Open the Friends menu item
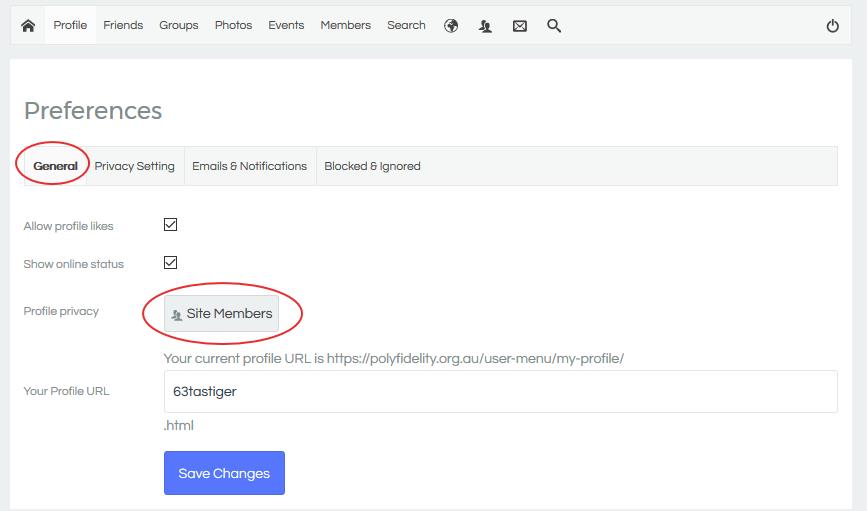The width and height of the screenshot is (867, 511). pos(123,25)
